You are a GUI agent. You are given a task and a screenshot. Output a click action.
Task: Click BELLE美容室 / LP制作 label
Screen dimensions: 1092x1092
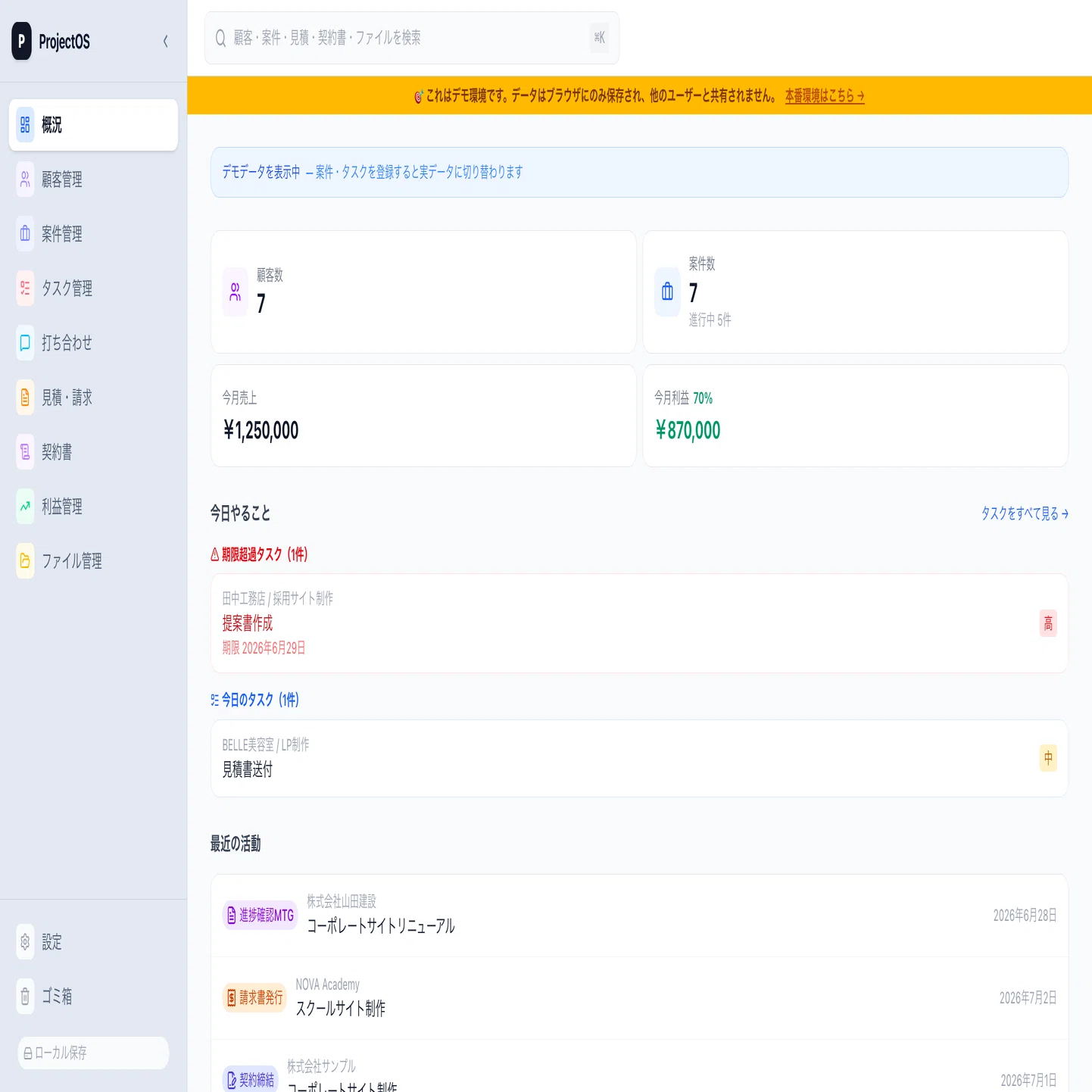click(x=266, y=745)
